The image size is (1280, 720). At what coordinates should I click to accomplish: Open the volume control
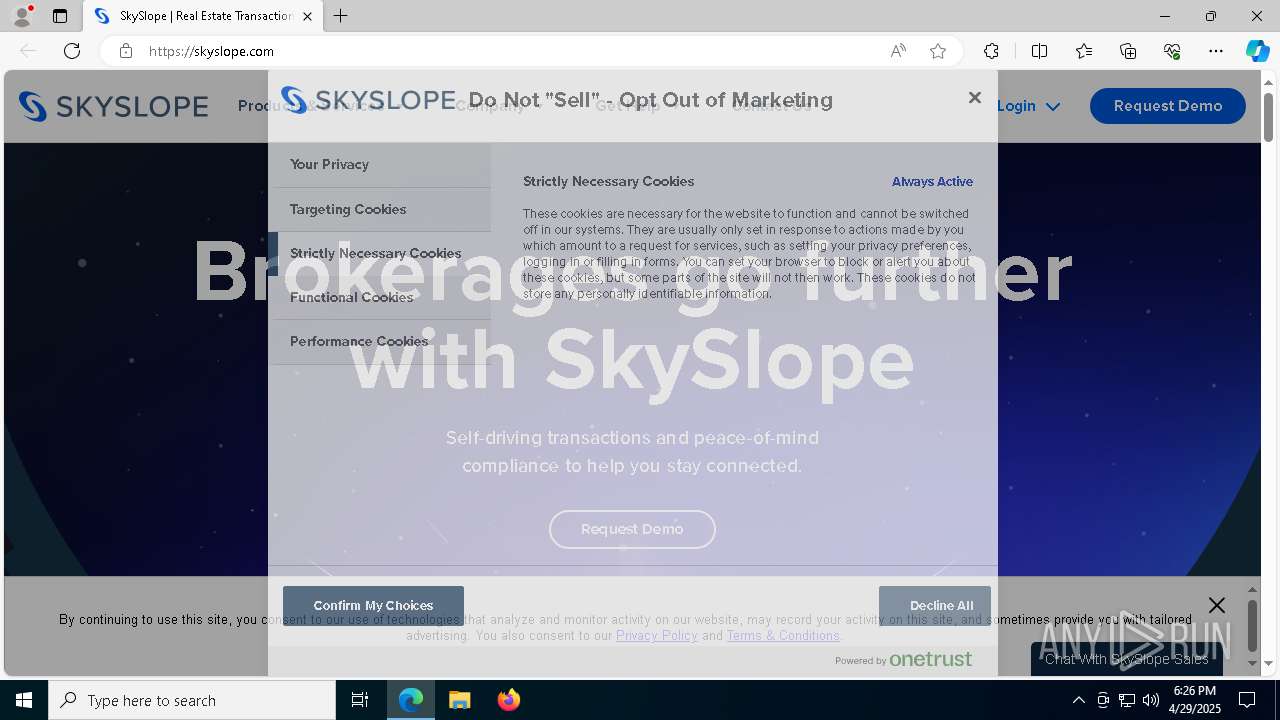(1151, 700)
